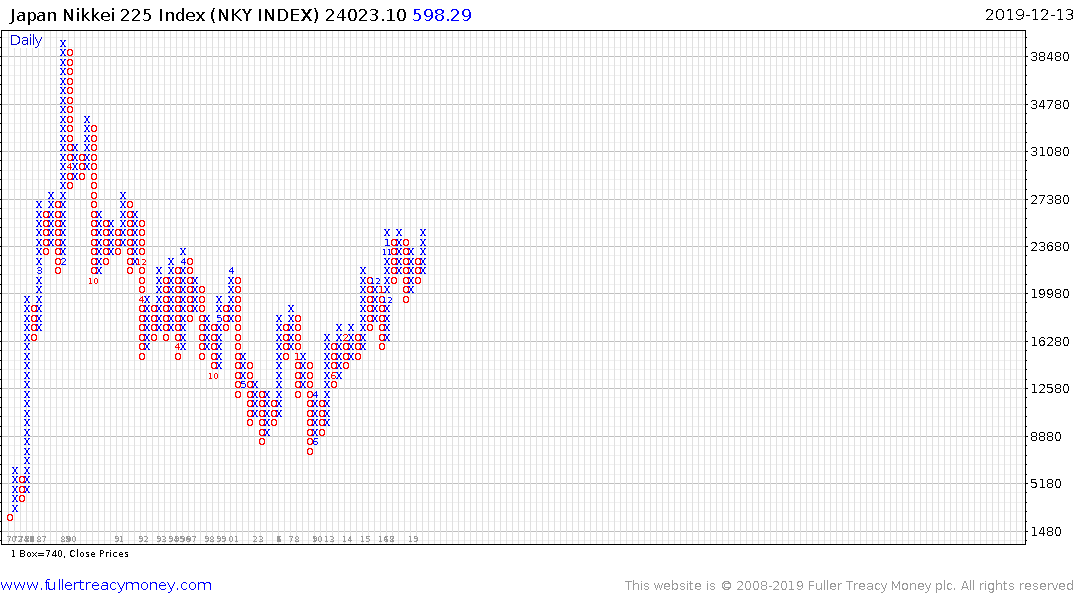Click the 12580 price axis label
The image size is (1075, 600).
point(1050,389)
